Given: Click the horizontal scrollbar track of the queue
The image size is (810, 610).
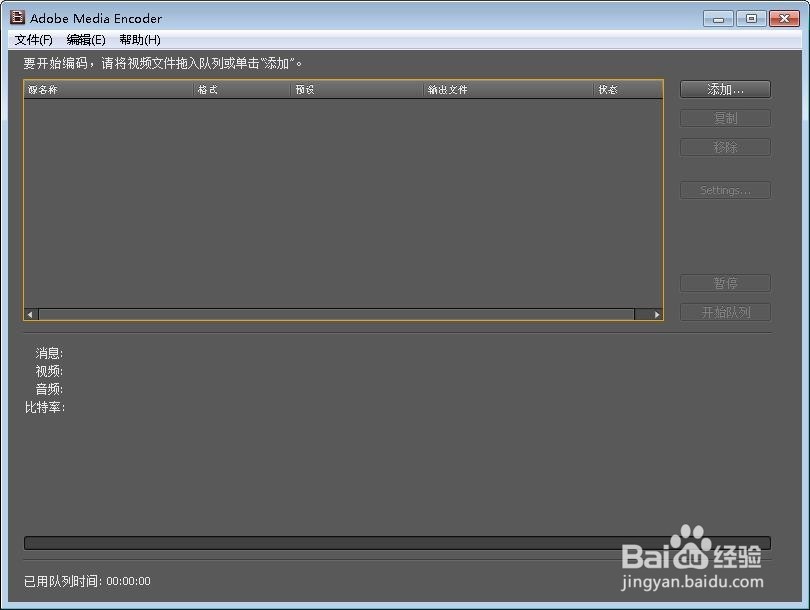Looking at the screenshot, I should 336,314.
